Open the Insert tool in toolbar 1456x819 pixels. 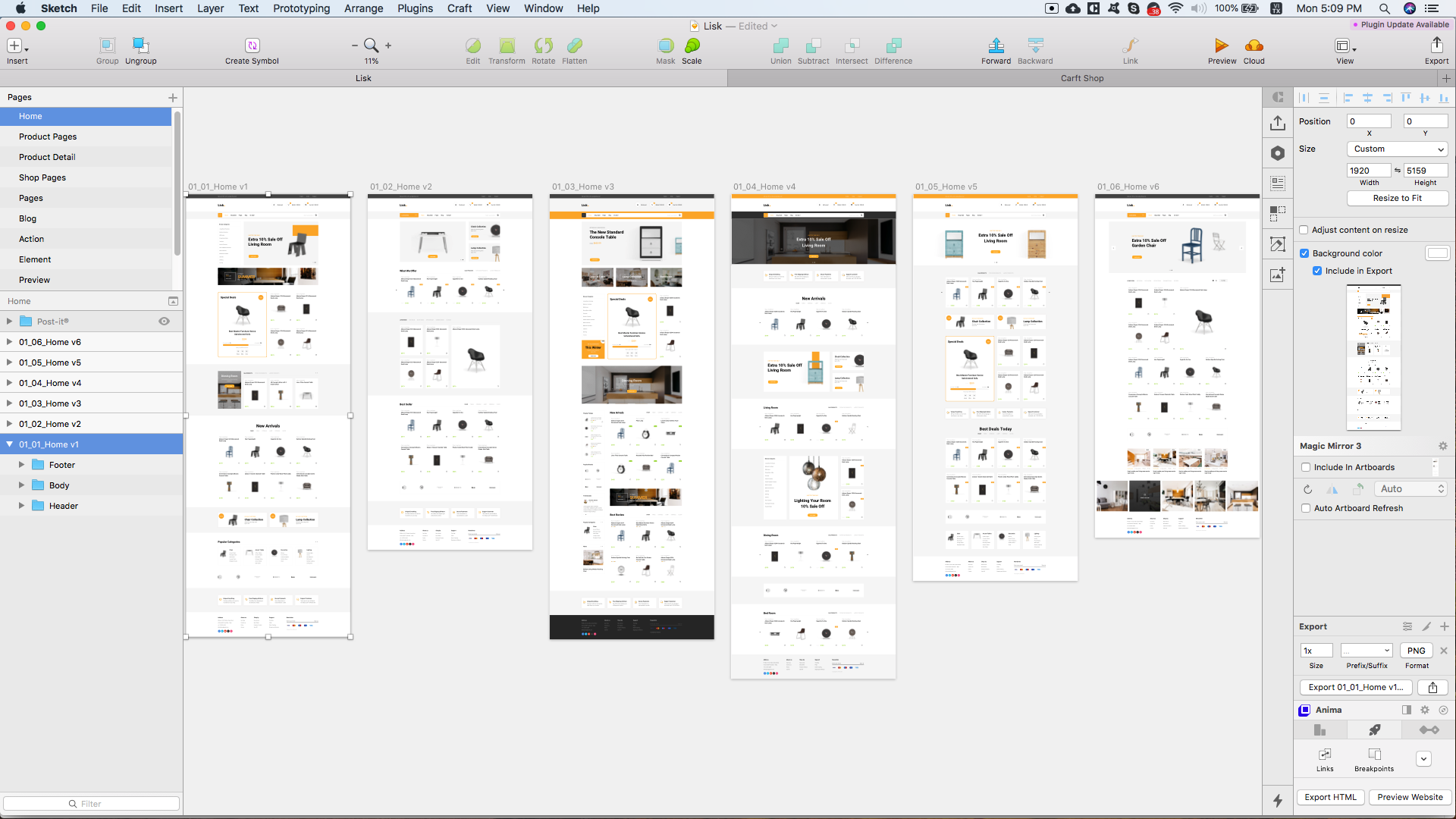17,50
